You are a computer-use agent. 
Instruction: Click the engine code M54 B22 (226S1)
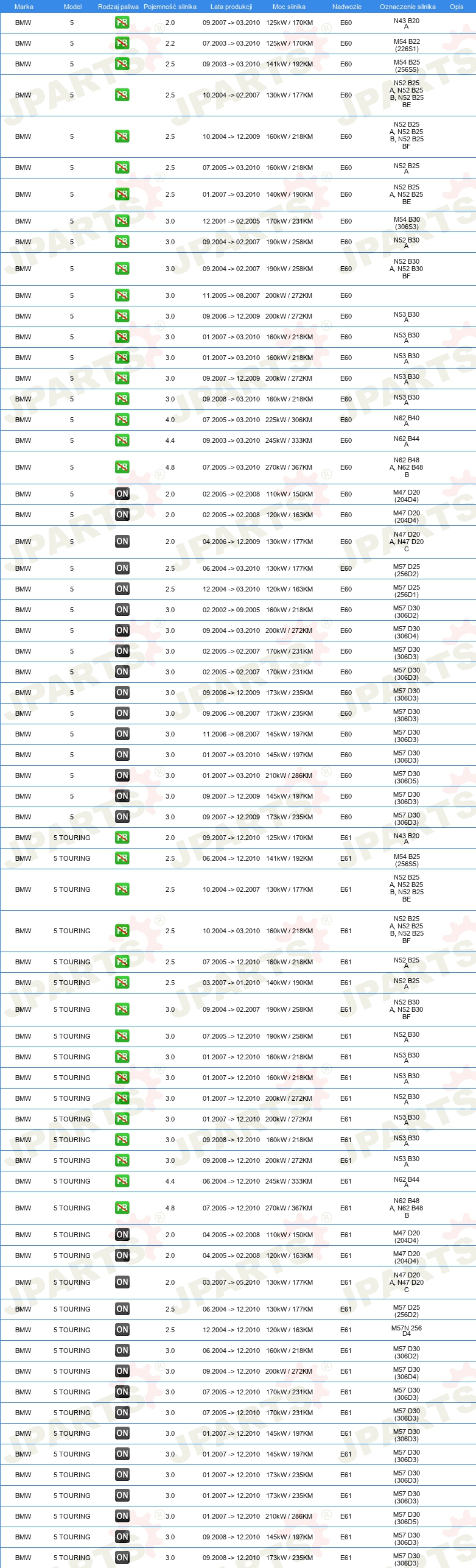[407, 45]
